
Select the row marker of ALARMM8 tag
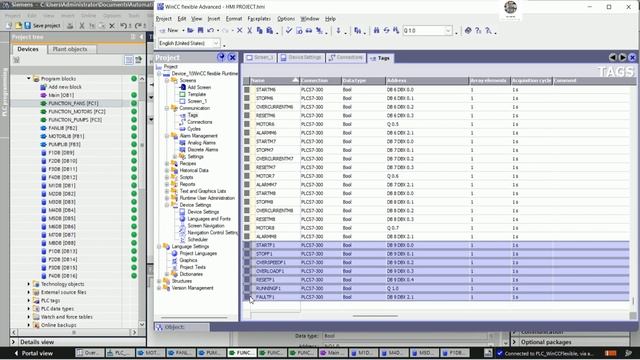click(x=247, y=236)
